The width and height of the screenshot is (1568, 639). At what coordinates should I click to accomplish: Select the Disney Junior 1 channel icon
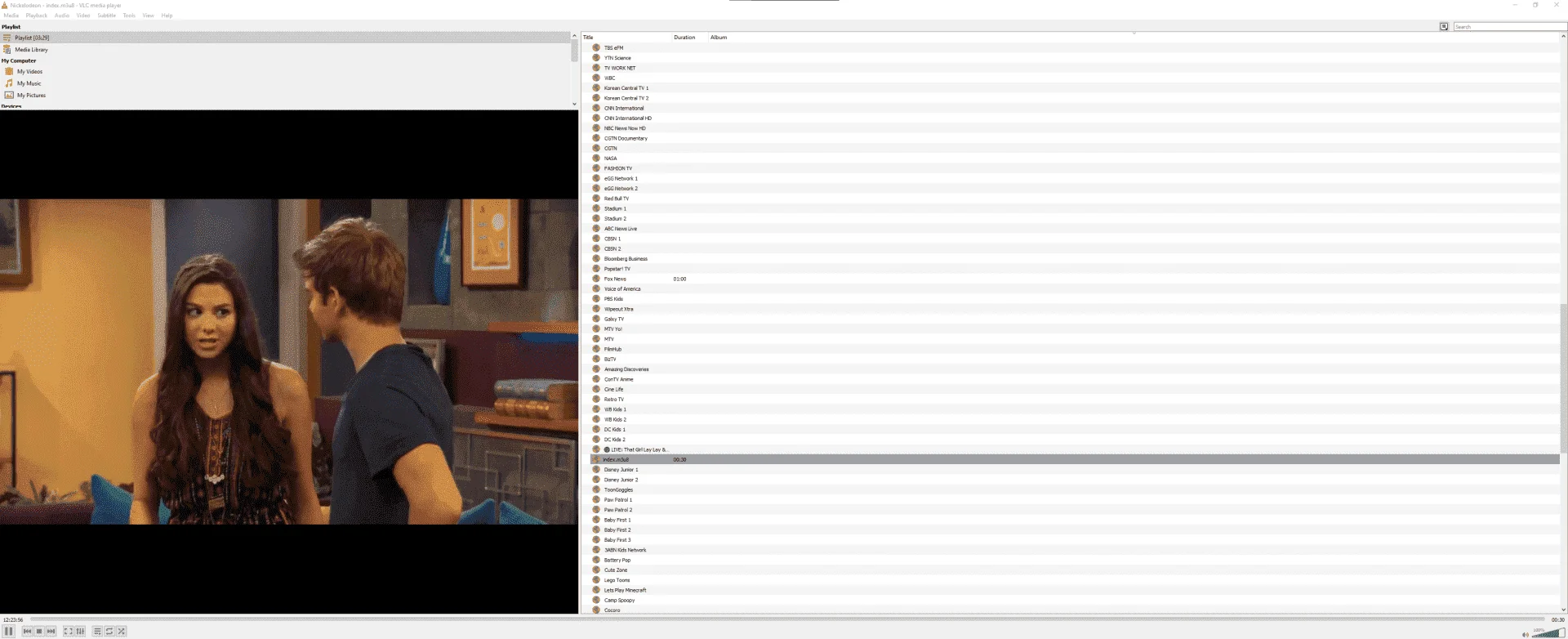pyautogui.click(x=596, y=470)
